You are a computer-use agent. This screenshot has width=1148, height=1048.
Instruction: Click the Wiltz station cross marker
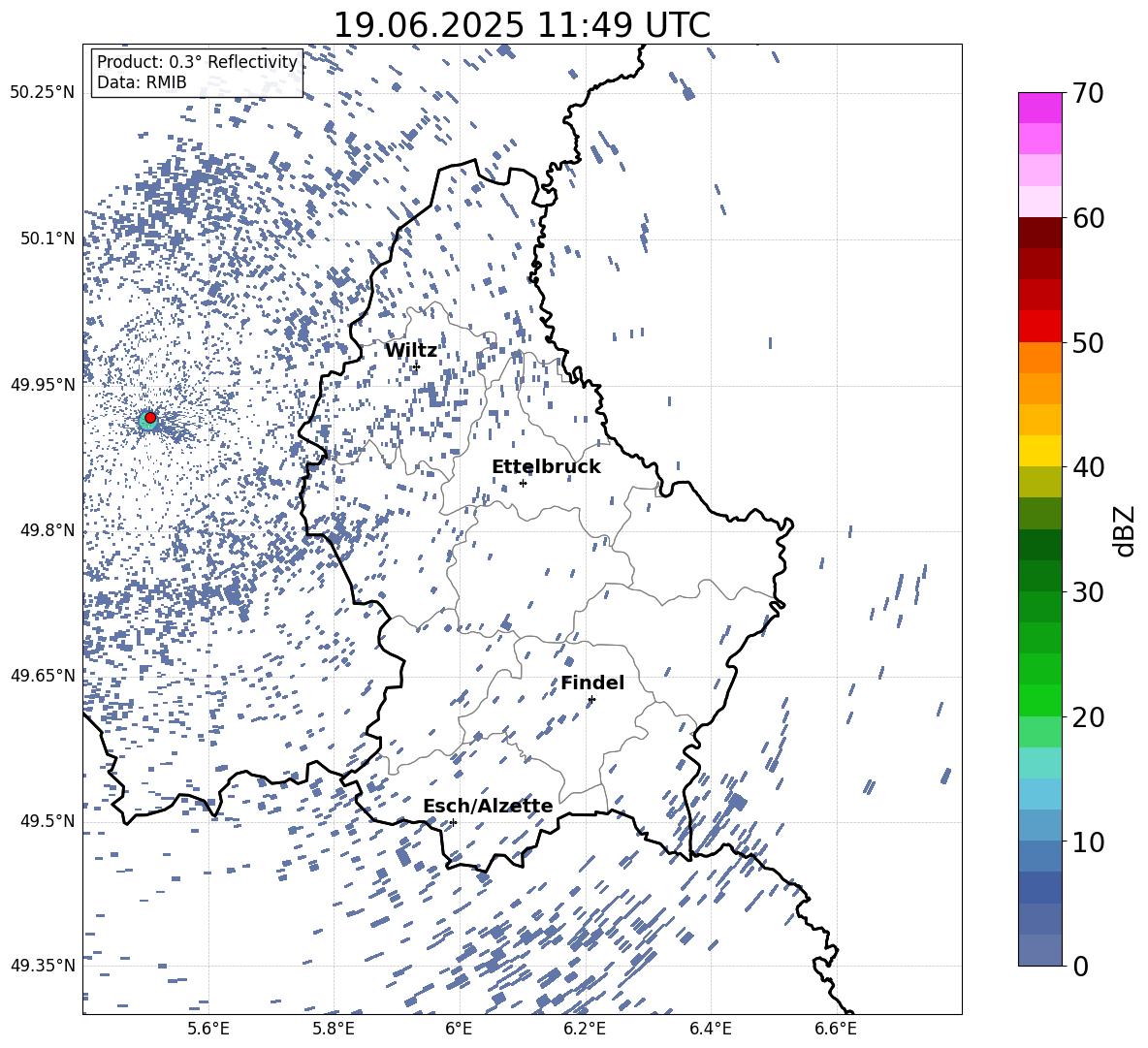417,366
